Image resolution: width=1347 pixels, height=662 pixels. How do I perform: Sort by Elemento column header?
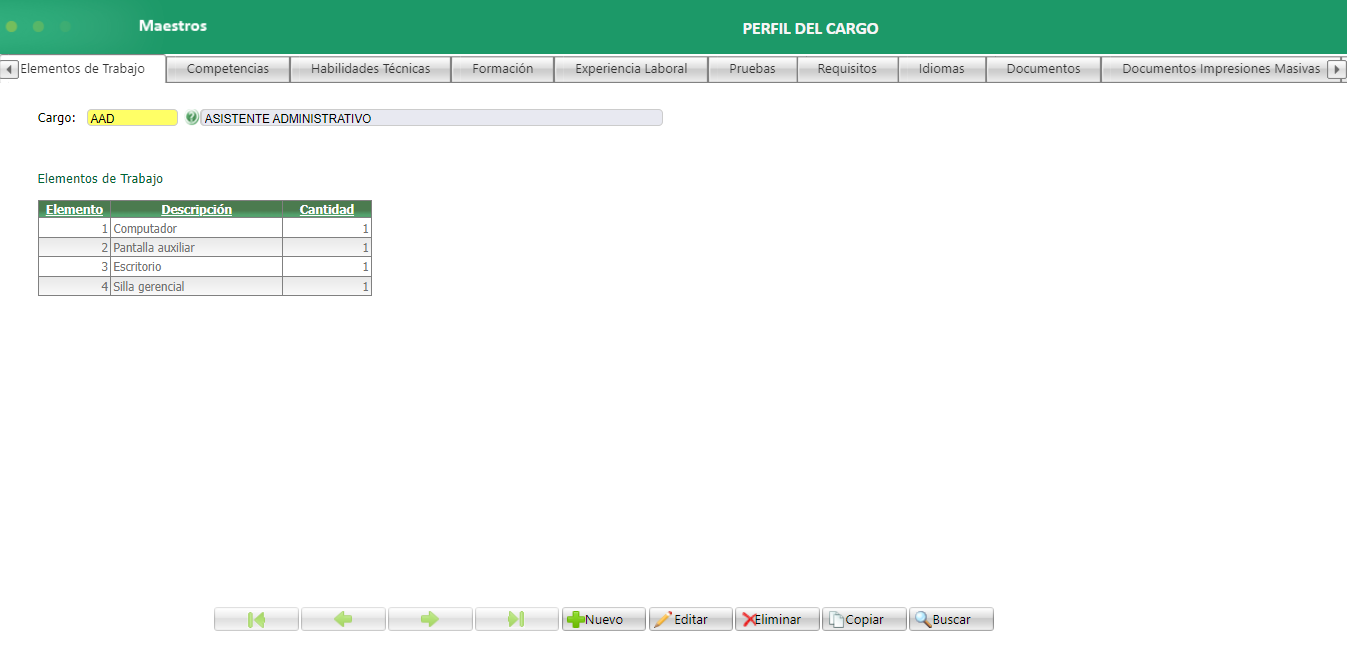(x=74, y=210)
